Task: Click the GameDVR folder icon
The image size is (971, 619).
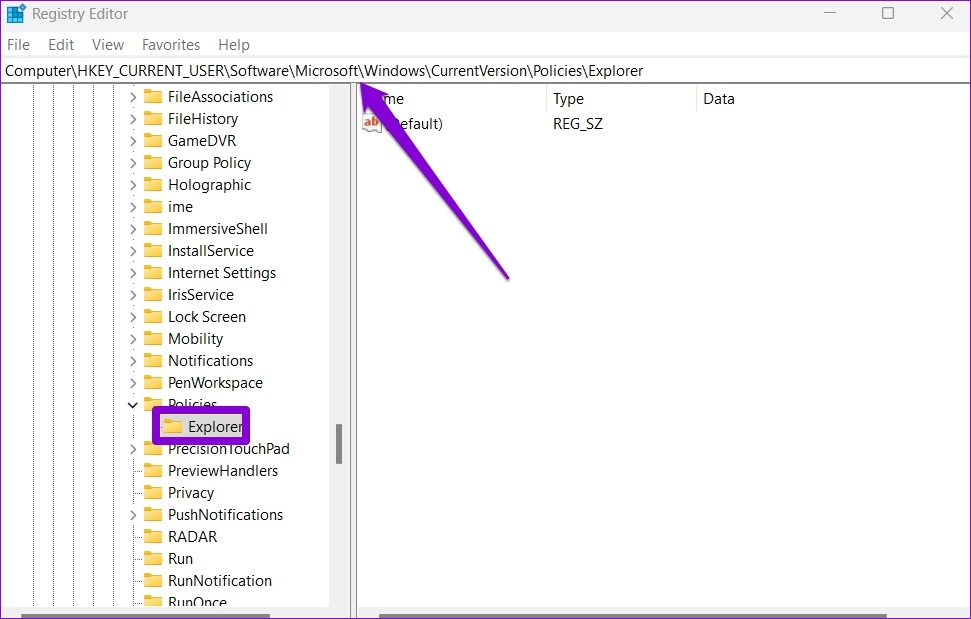Action: coord(153,141)
